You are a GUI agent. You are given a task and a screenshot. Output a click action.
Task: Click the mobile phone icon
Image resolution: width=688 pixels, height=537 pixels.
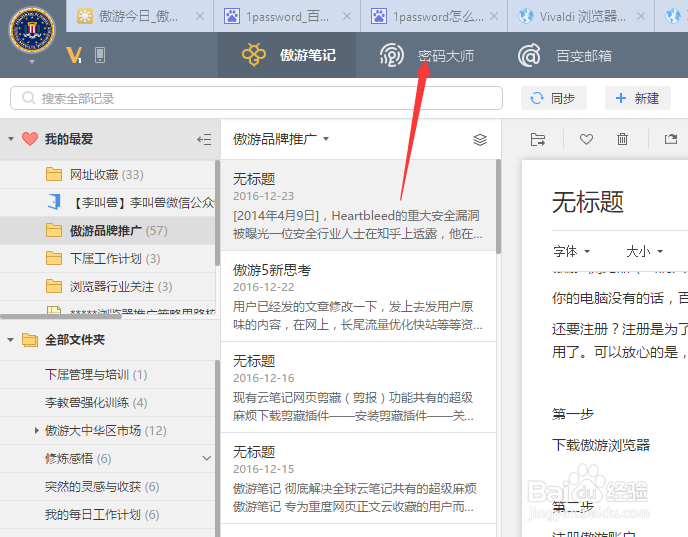tap(100, 55)
